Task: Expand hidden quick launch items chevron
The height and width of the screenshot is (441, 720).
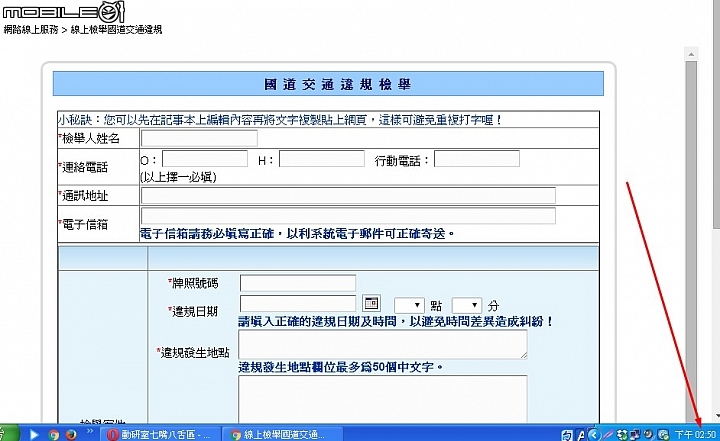Action: tap(90, 432)
